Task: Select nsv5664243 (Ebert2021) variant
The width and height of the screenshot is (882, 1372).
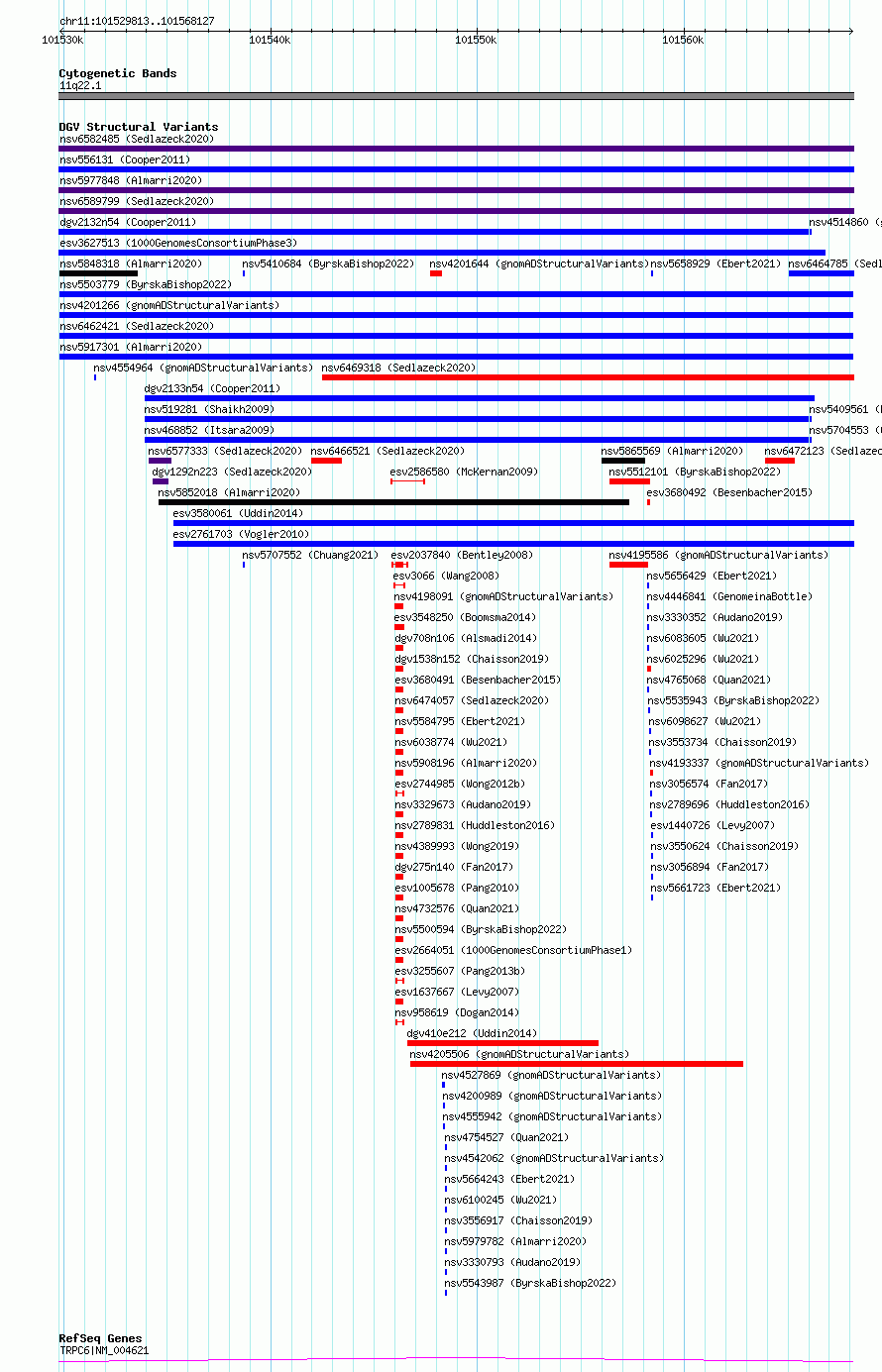Action: pyautogui.click(x=509, y=1179)
